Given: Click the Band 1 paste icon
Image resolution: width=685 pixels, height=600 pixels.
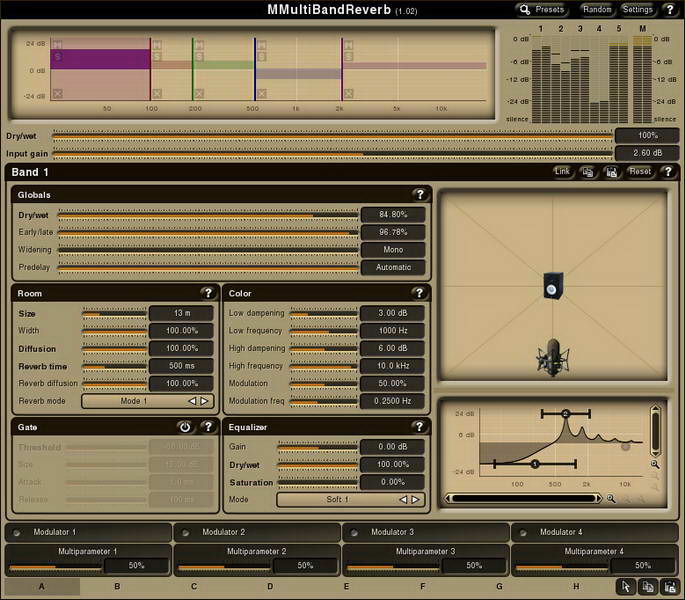Looking at the screenshot, I should click(x=611, y=172).
